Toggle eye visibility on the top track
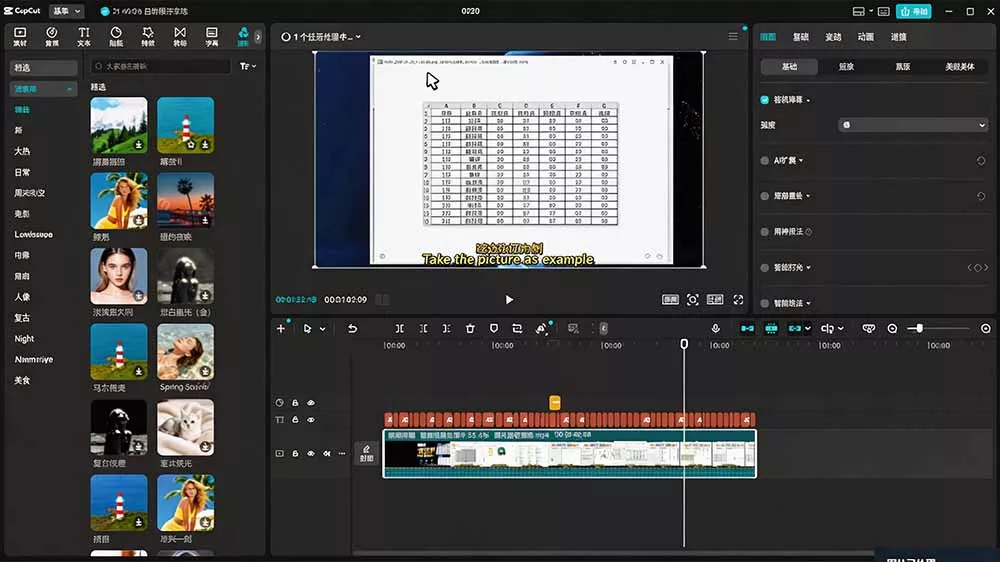Viewport: 1000px width, 562px height. coord(311,403)
